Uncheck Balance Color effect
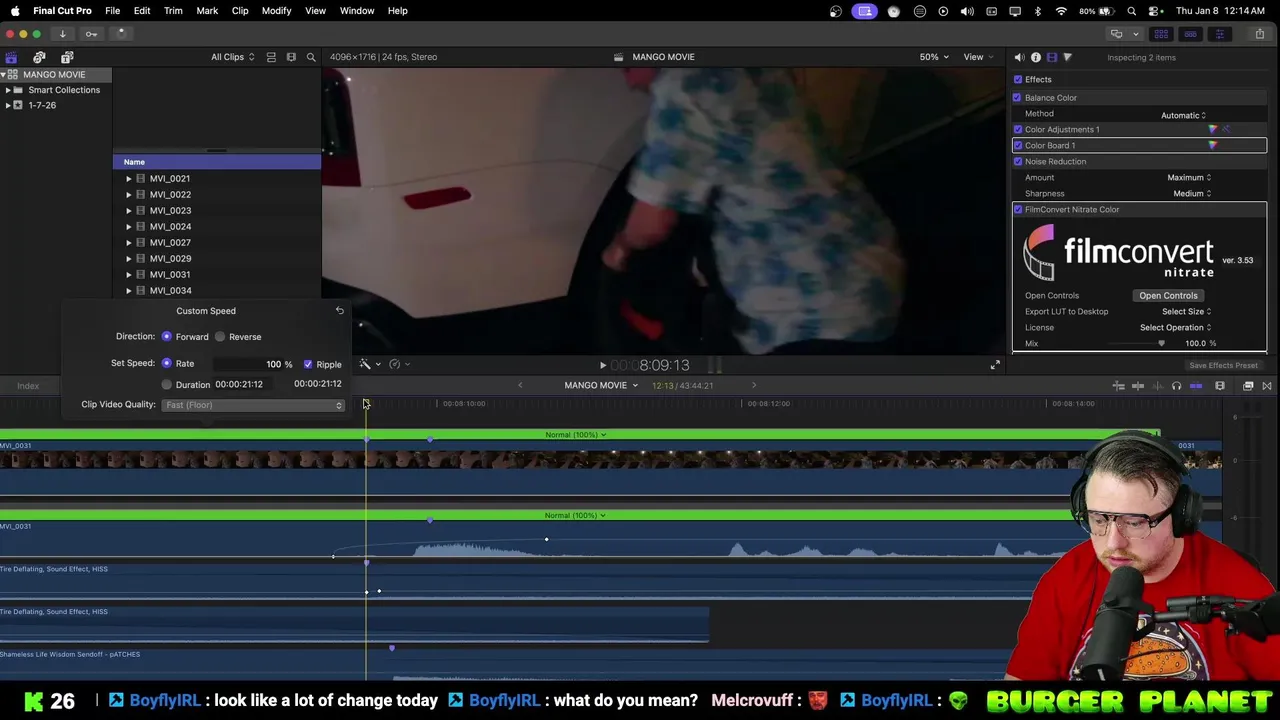 pyautogui.click(x=1017, y=98)
